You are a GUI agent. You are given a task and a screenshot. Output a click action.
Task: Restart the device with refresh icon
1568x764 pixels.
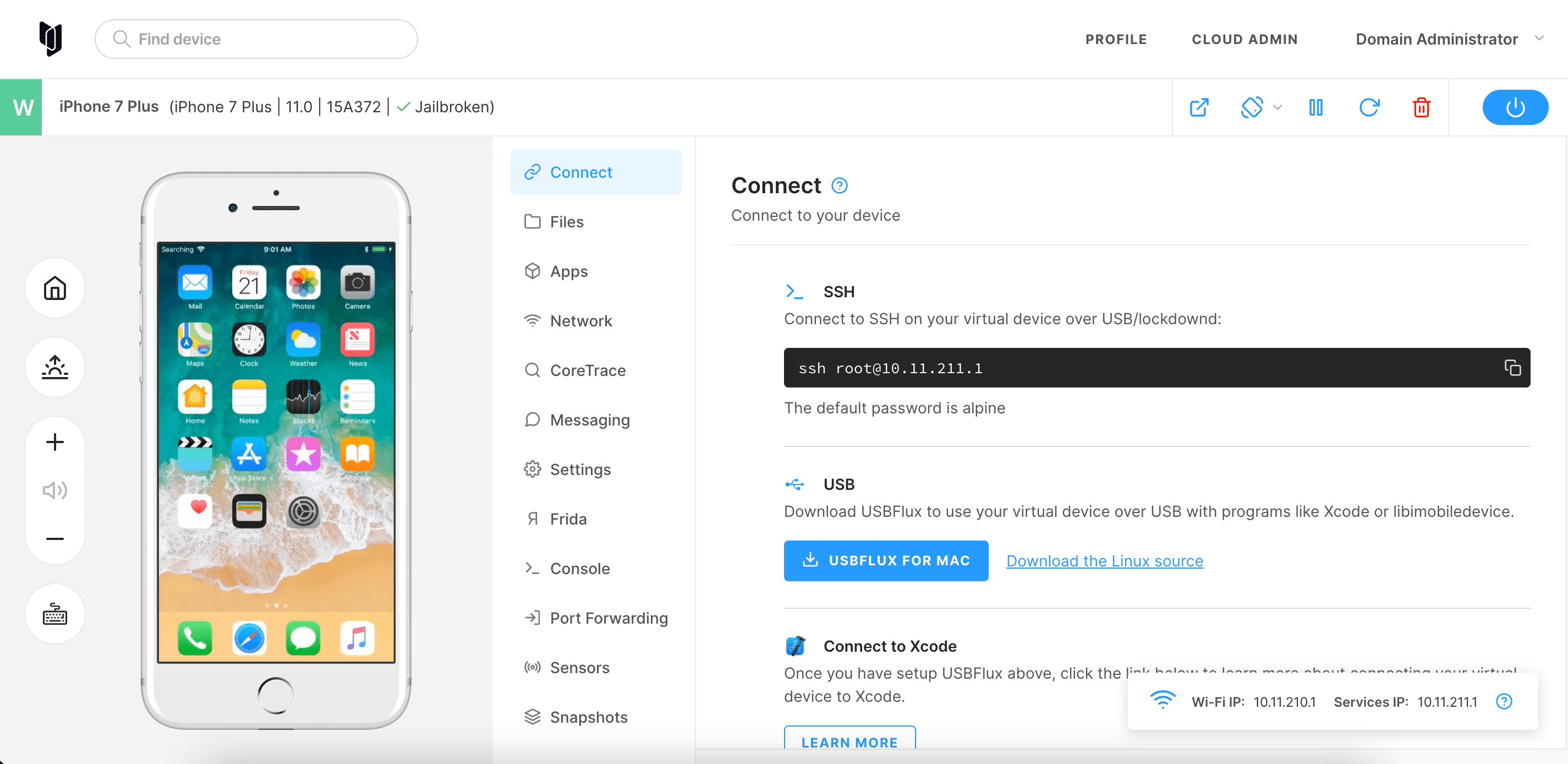tap(1369, 108)
